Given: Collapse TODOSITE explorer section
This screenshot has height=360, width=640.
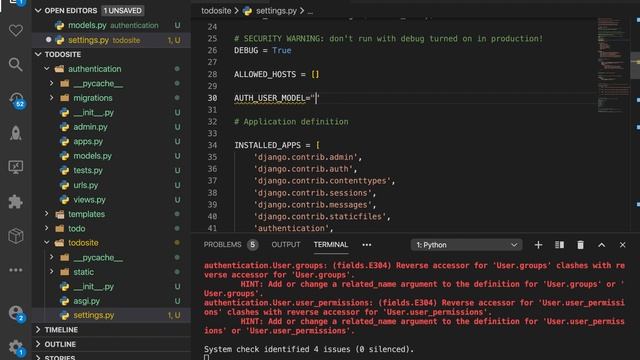Looking at the screenshot, I should tap(38, 54).
